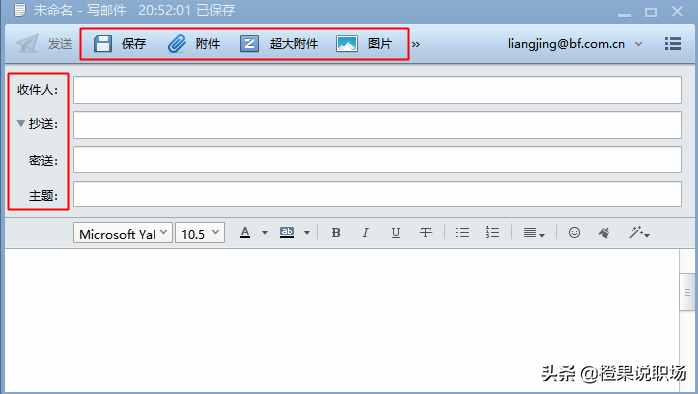Viewport: 698px width, 394px height.
Task: Focus the 主题 subject input field
Action: (377, 194)
